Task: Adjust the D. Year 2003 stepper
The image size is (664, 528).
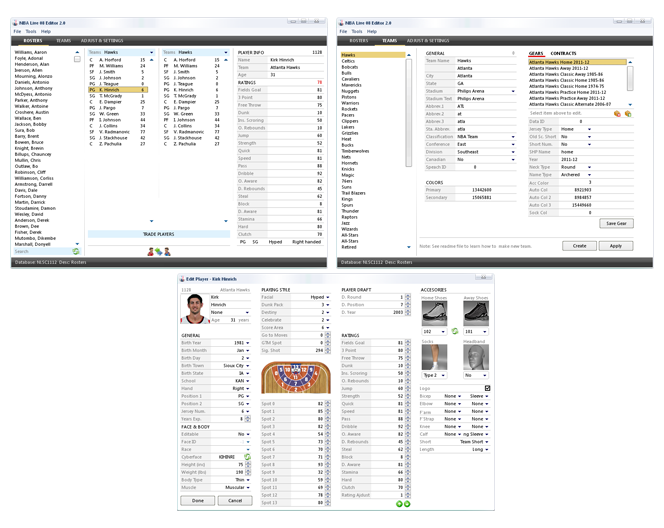Action: click(408, 312)
